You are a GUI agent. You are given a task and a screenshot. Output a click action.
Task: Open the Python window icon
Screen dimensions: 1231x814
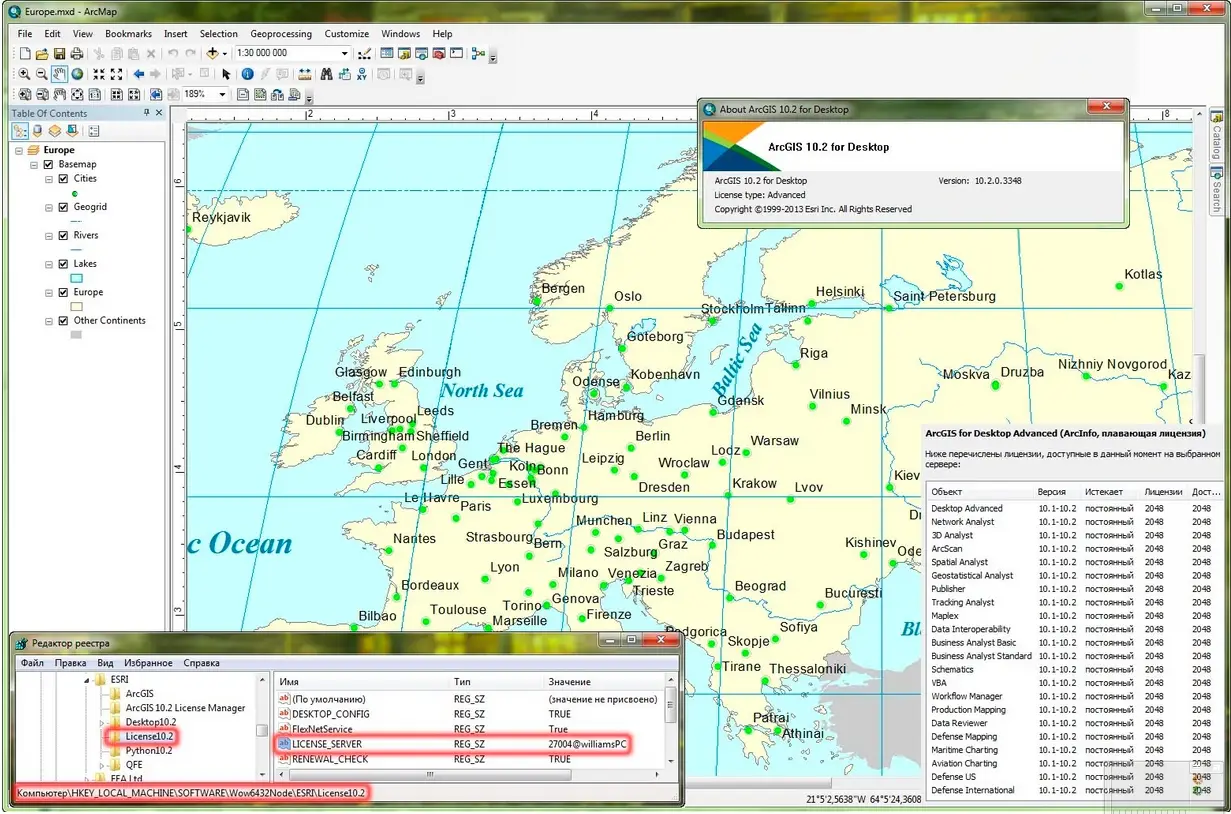[456, 53]
